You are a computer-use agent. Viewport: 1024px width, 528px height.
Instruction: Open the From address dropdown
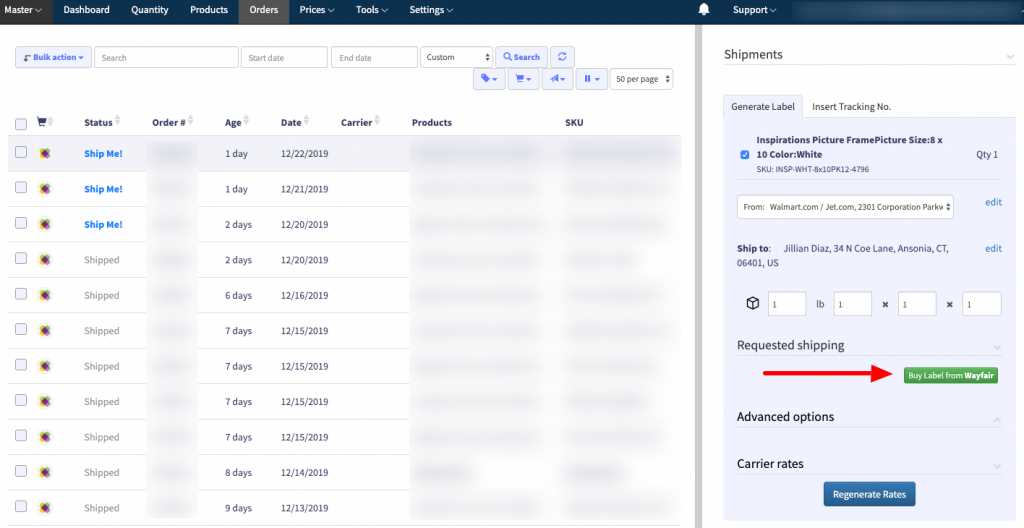(845, 206)
